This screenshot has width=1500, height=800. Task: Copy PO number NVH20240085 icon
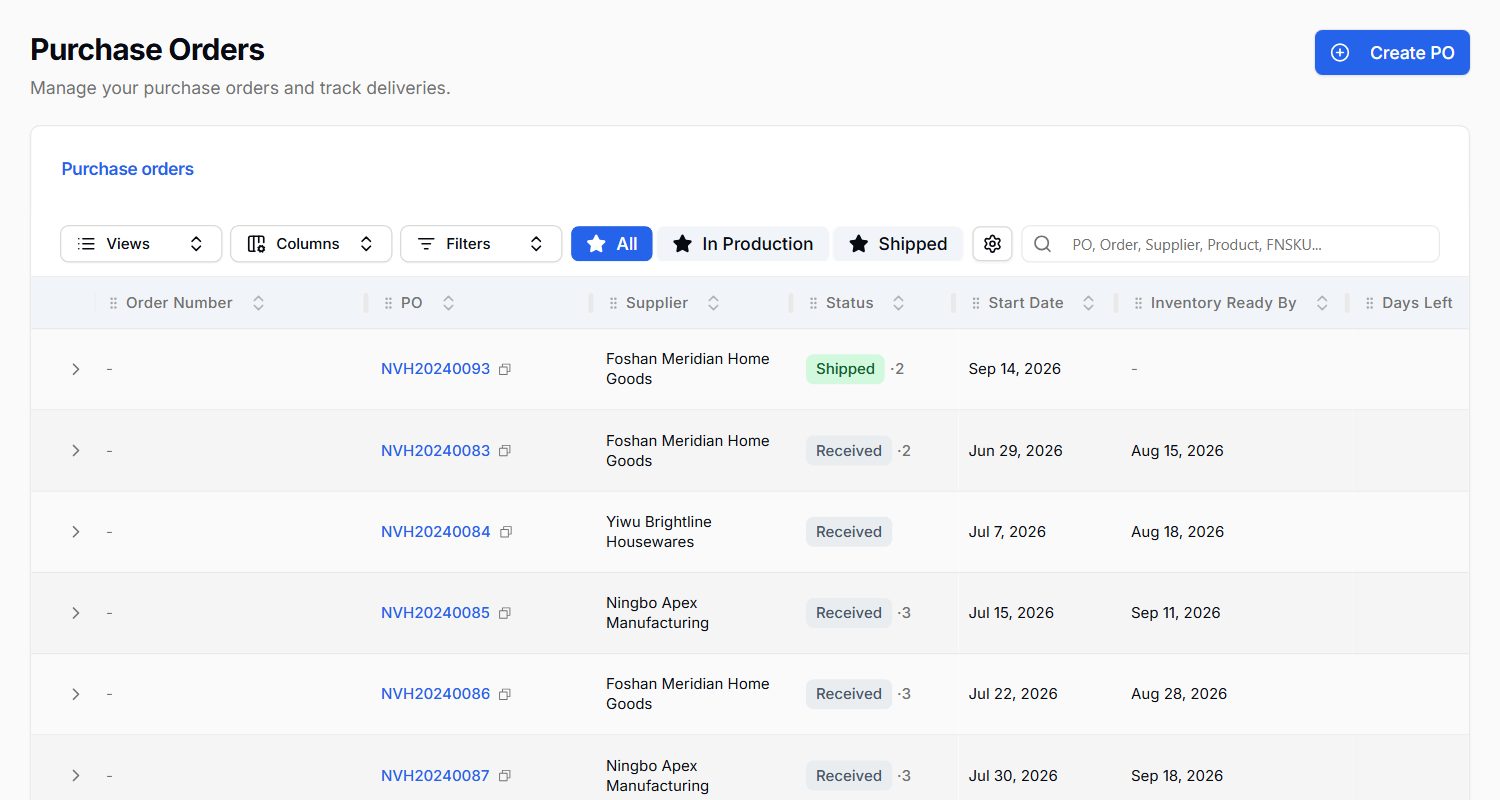coord(505,613)
